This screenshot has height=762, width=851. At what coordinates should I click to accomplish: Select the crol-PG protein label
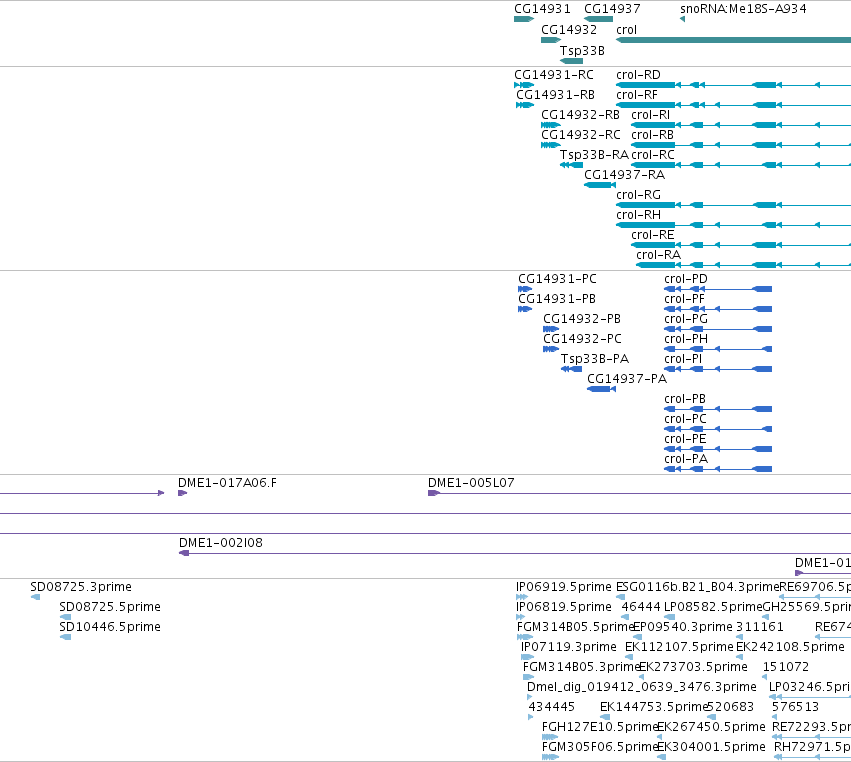click(x=686, y=319)
